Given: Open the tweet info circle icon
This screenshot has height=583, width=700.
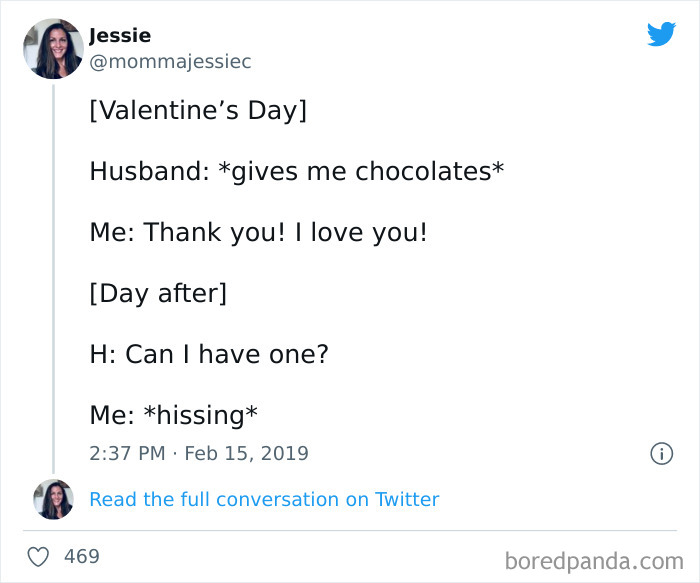Looking at the screenshot, I should 661,453.
